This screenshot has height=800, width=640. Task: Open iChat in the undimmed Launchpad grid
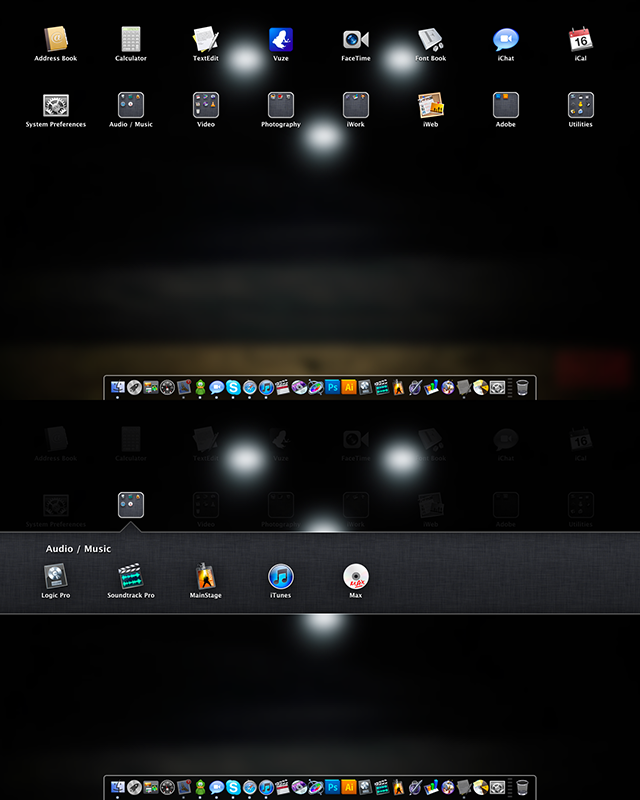click(x=506, y=39)
